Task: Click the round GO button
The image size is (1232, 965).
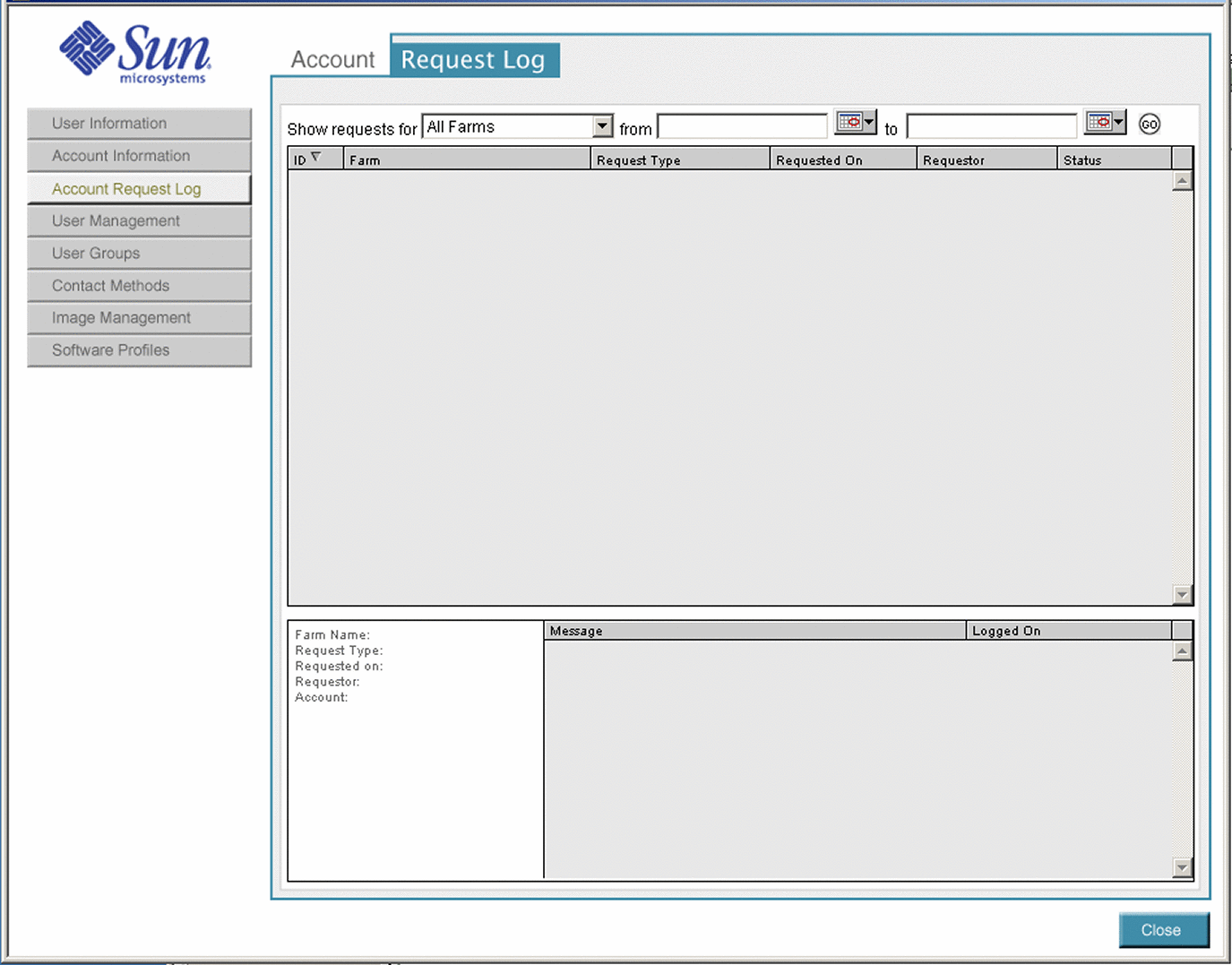Action: pos(1150,125)
